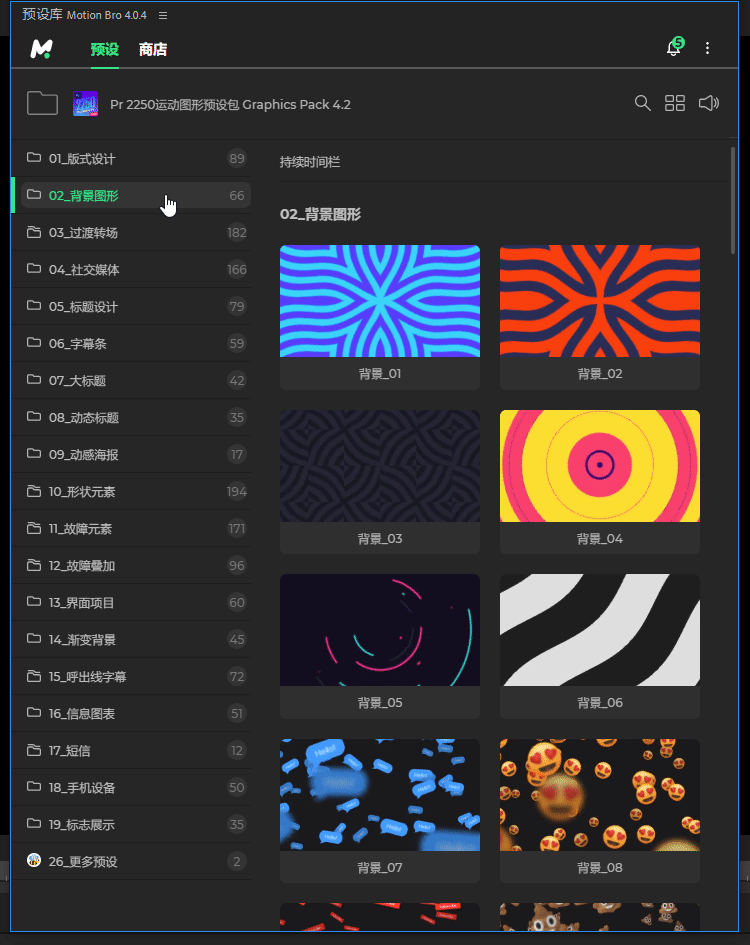Open the 14_渐变背景 category
The width and height of the screenshot is (750, 945).
tap(136, 639)
